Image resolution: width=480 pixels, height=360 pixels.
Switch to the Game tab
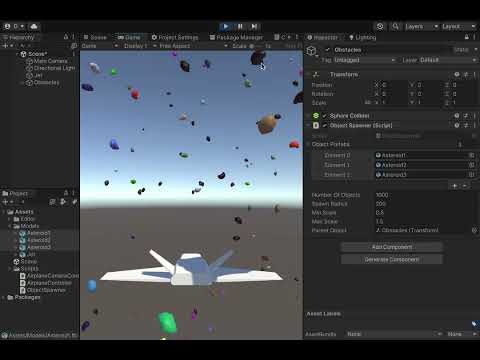click(130, 37)
